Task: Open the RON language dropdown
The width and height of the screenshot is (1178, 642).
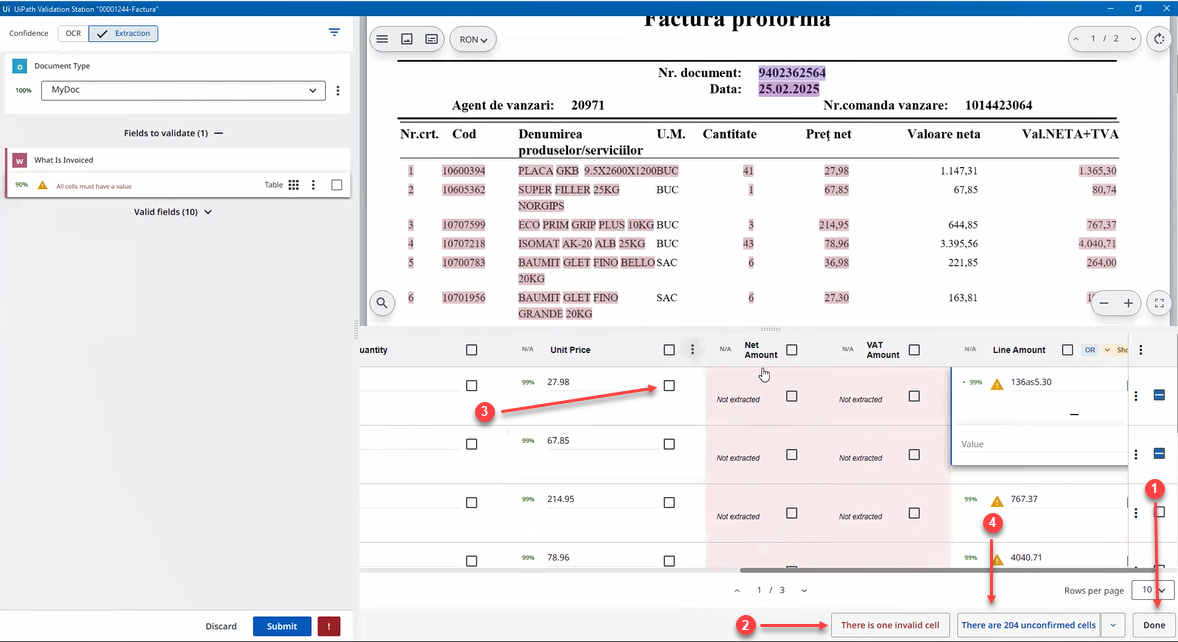Action: click(473, 40)
